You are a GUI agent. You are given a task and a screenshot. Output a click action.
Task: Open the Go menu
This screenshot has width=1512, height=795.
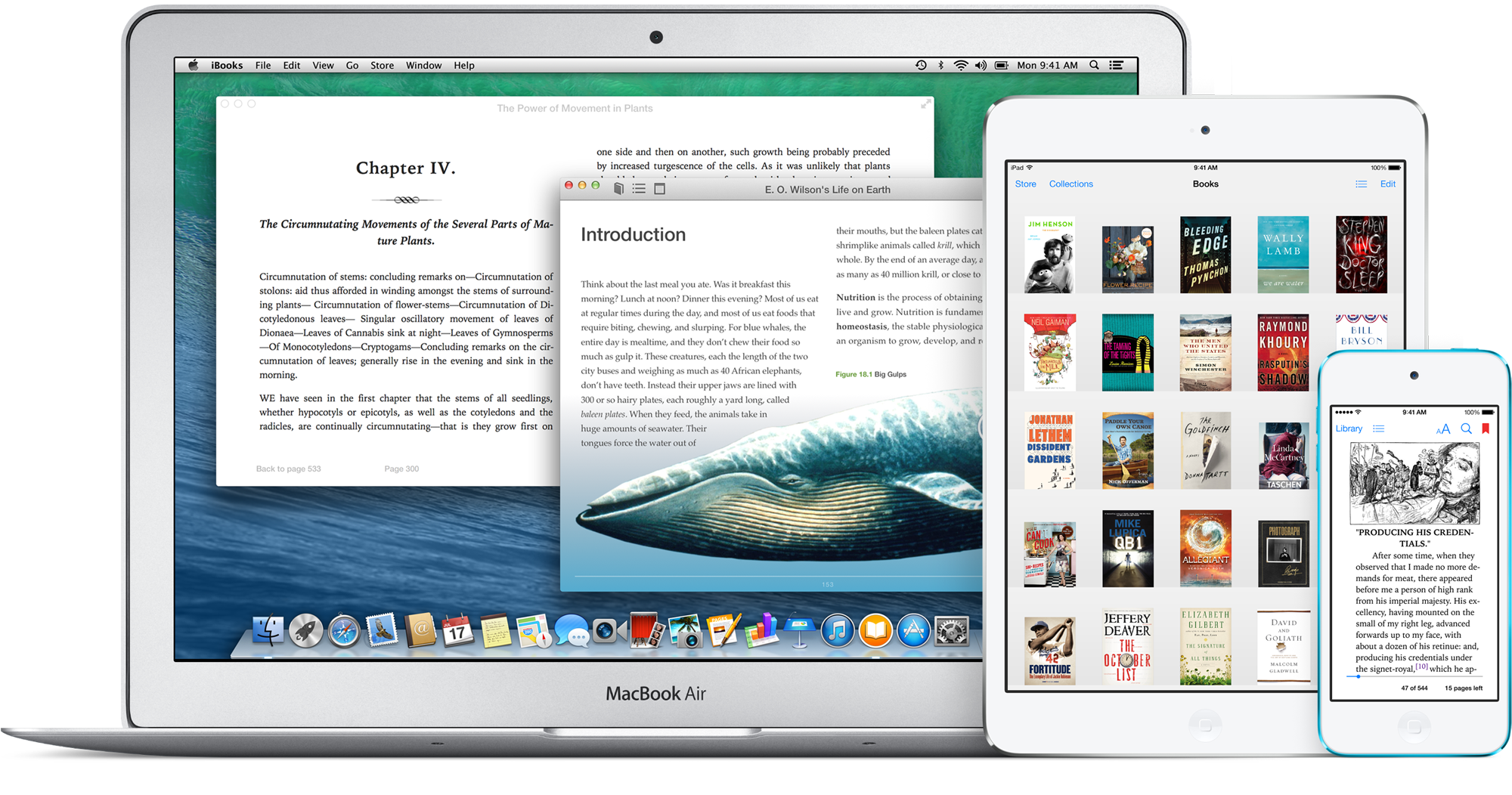352,66
